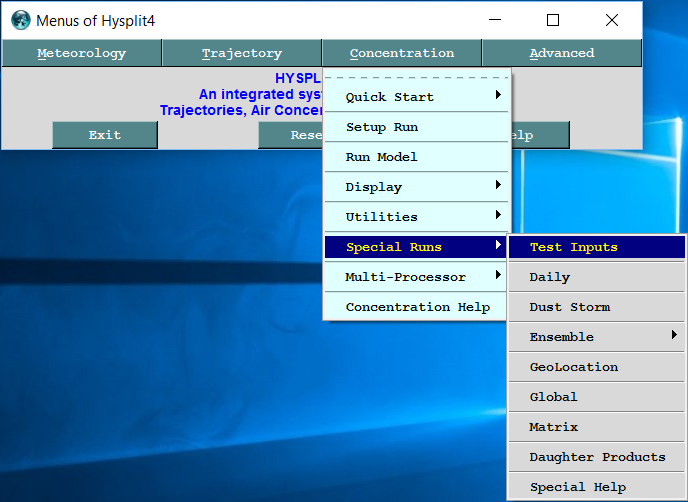Click the partially hidden Reset button
This screenshot has width=688, height=502.
pos(290,135)
